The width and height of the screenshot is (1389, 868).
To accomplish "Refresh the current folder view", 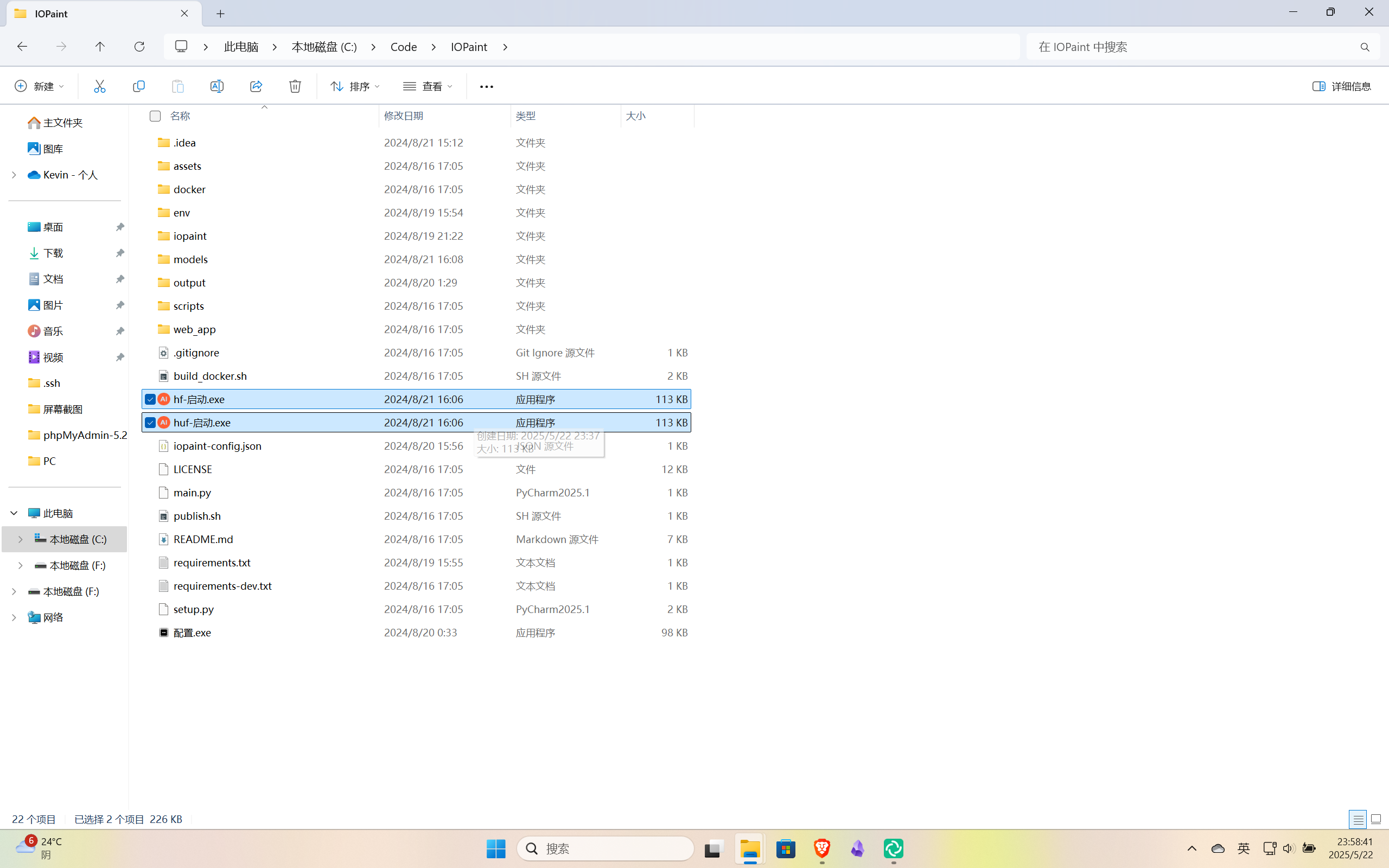I will click(x=139, y=47).
